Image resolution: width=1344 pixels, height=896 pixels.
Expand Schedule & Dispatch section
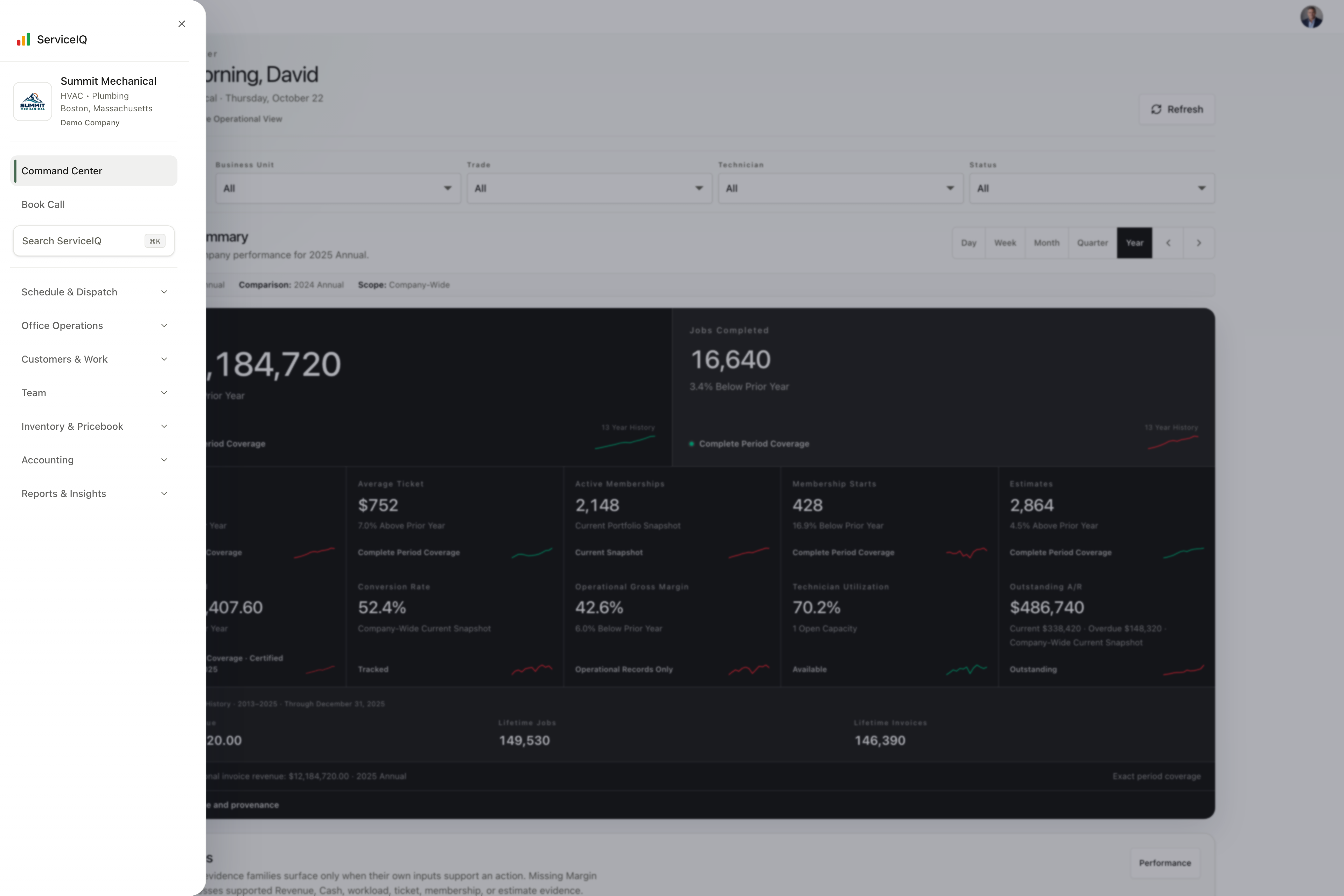(94, 292)
